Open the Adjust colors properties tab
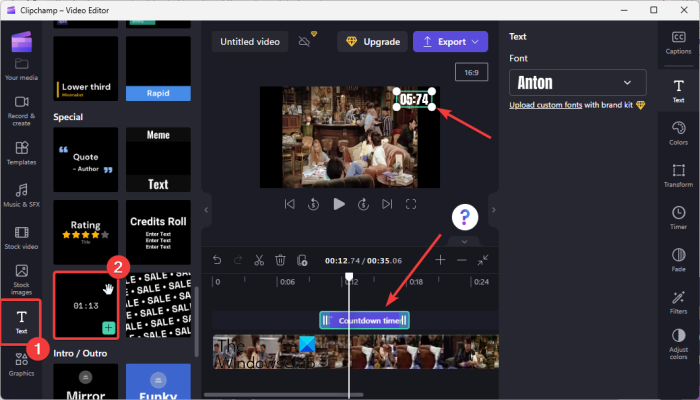This screenshot has width=700, height=400. click(x=678, y=344)
